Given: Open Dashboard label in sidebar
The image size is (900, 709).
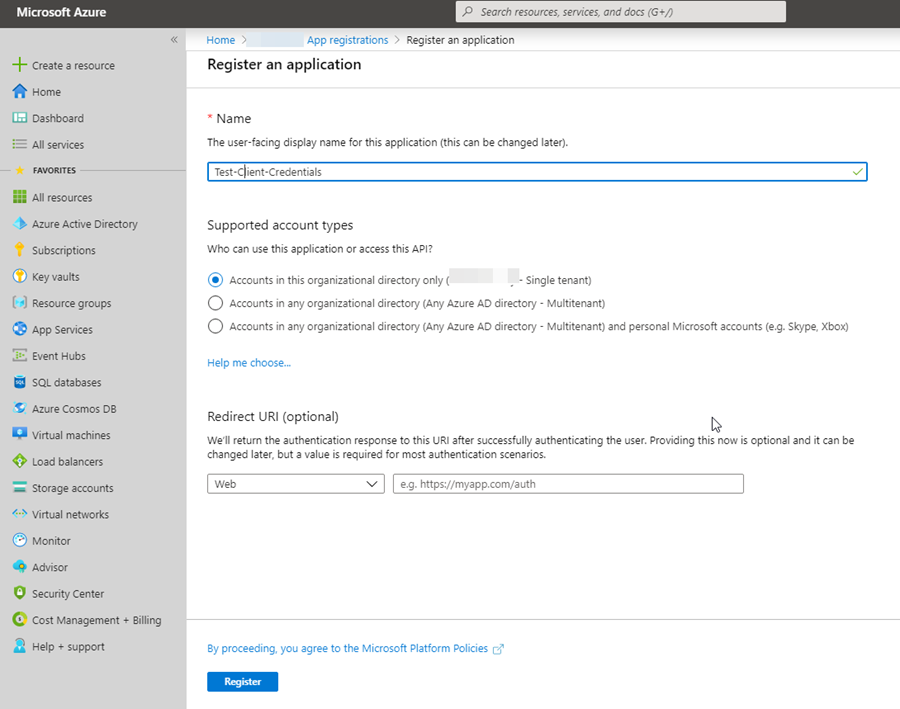Looking at the screenshot, I should (x=58, y=118).
